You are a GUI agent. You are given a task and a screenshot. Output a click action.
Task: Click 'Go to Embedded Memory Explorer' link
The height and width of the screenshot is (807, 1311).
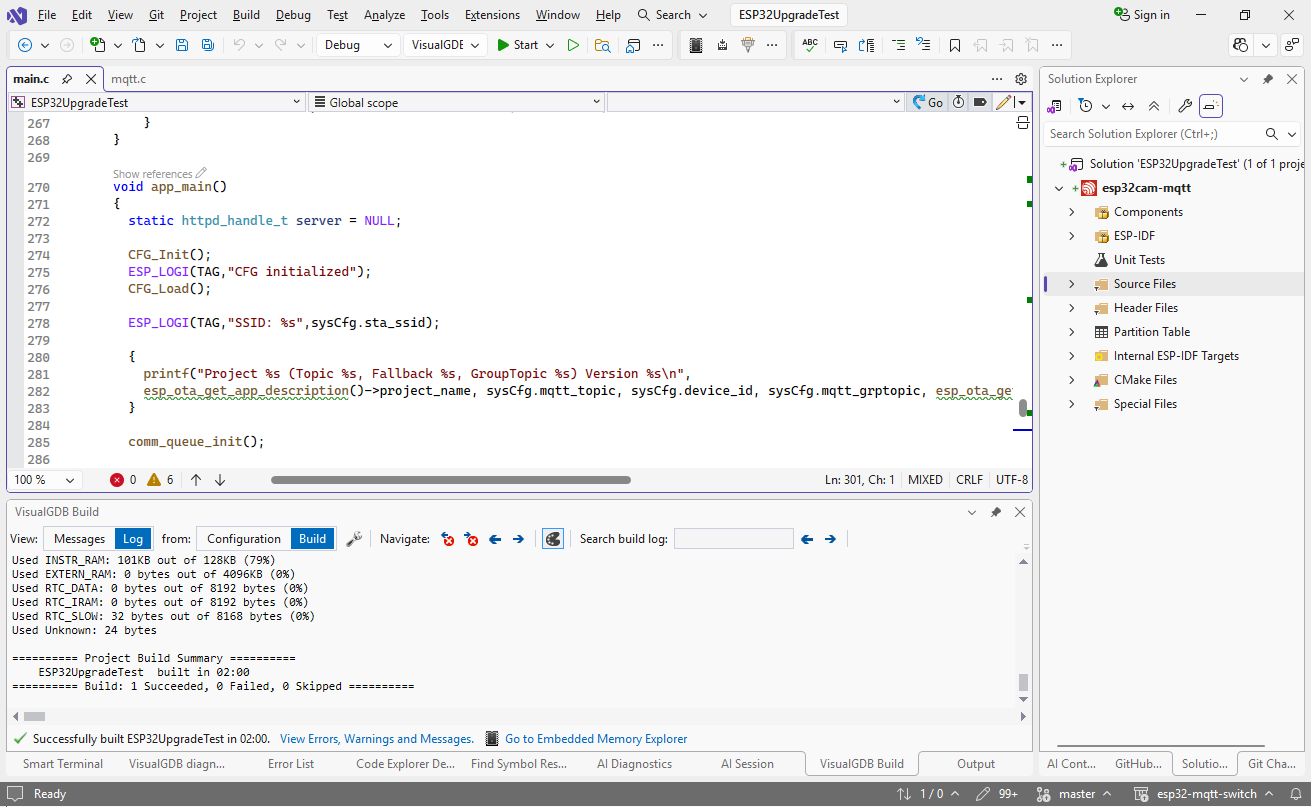[596, 739]
